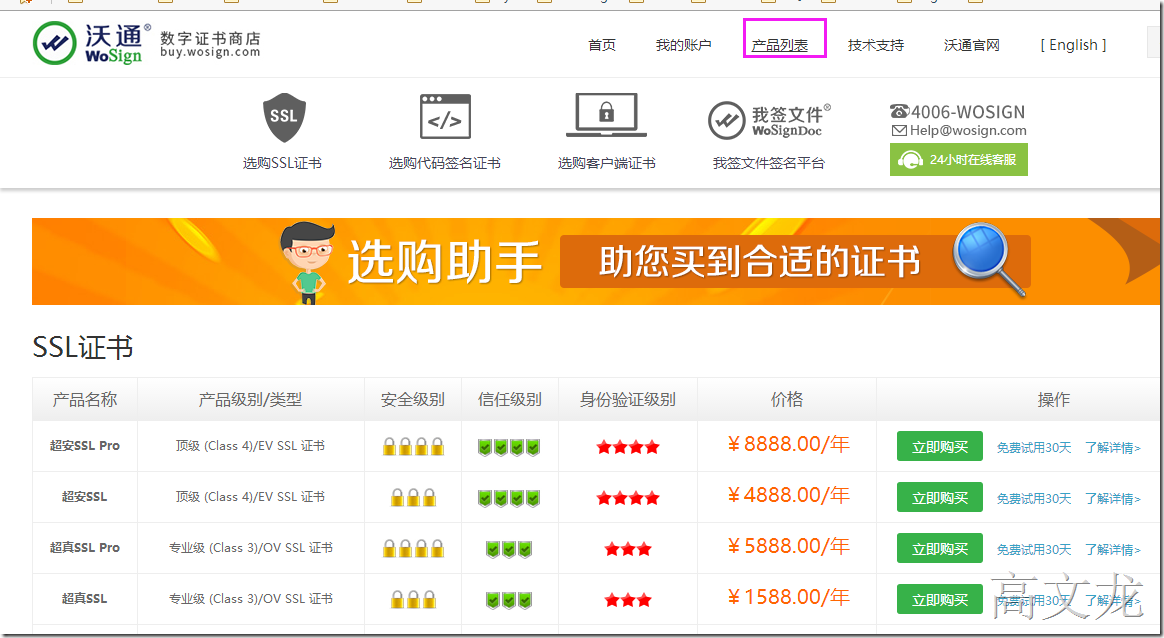Open 24小时在线客服 chat button
Image resolution: width=1164 pixels, height=638 pixels.
click(x=958, y=160)
